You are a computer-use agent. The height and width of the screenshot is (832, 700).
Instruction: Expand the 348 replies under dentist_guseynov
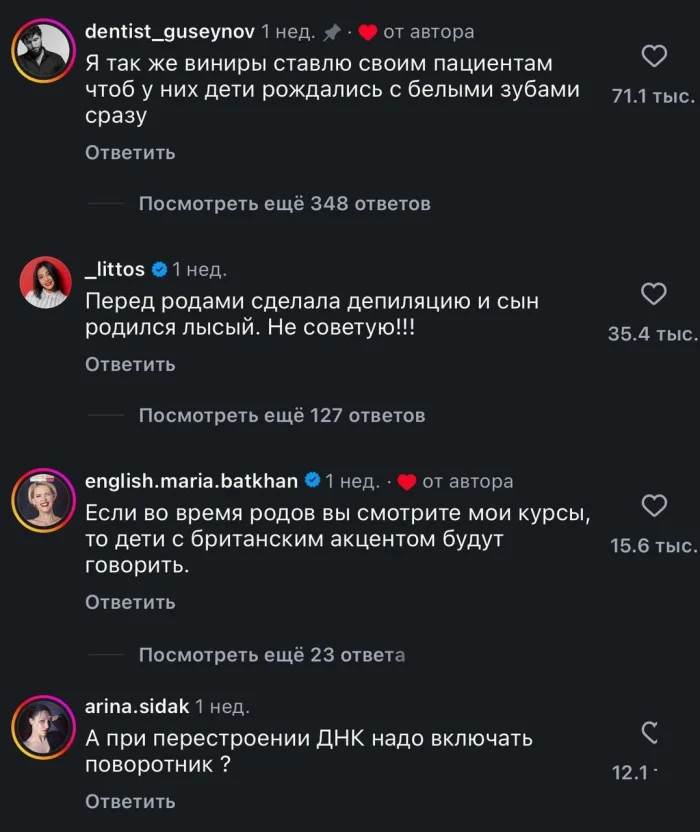(286, 203)
